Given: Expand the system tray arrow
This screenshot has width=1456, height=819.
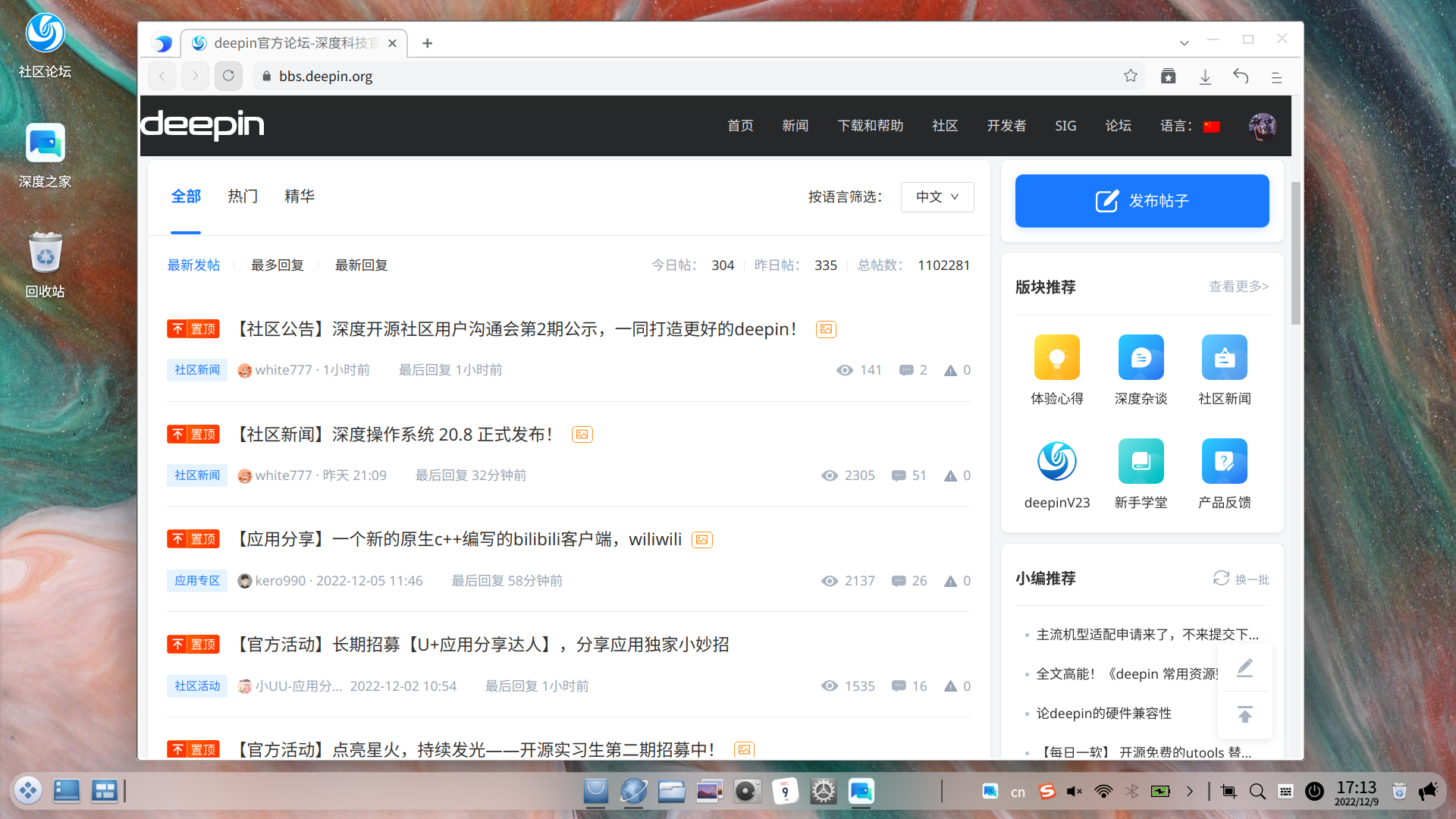Looking at the screenshot, I should coord(1190,792).
